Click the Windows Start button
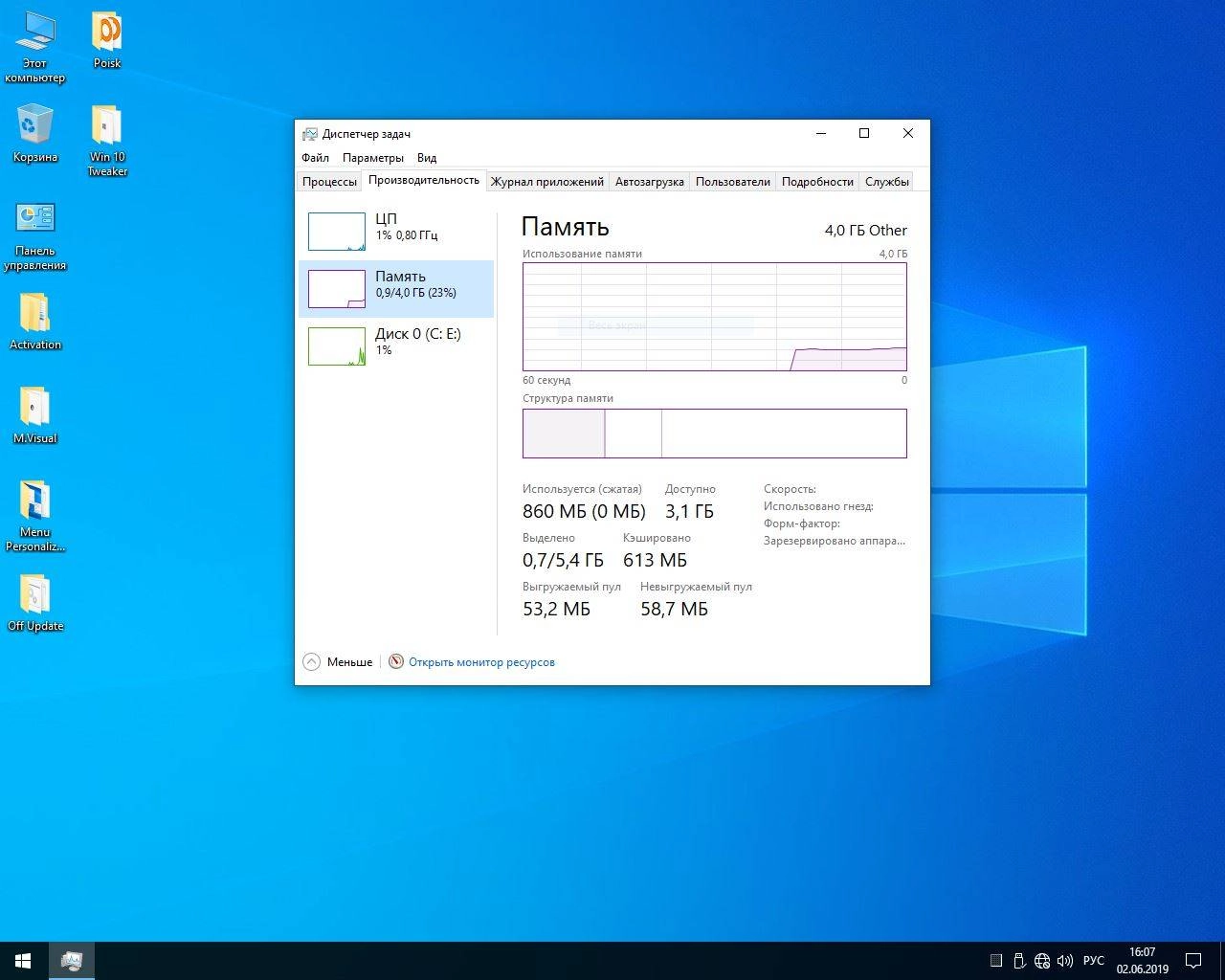 (23, 961)
